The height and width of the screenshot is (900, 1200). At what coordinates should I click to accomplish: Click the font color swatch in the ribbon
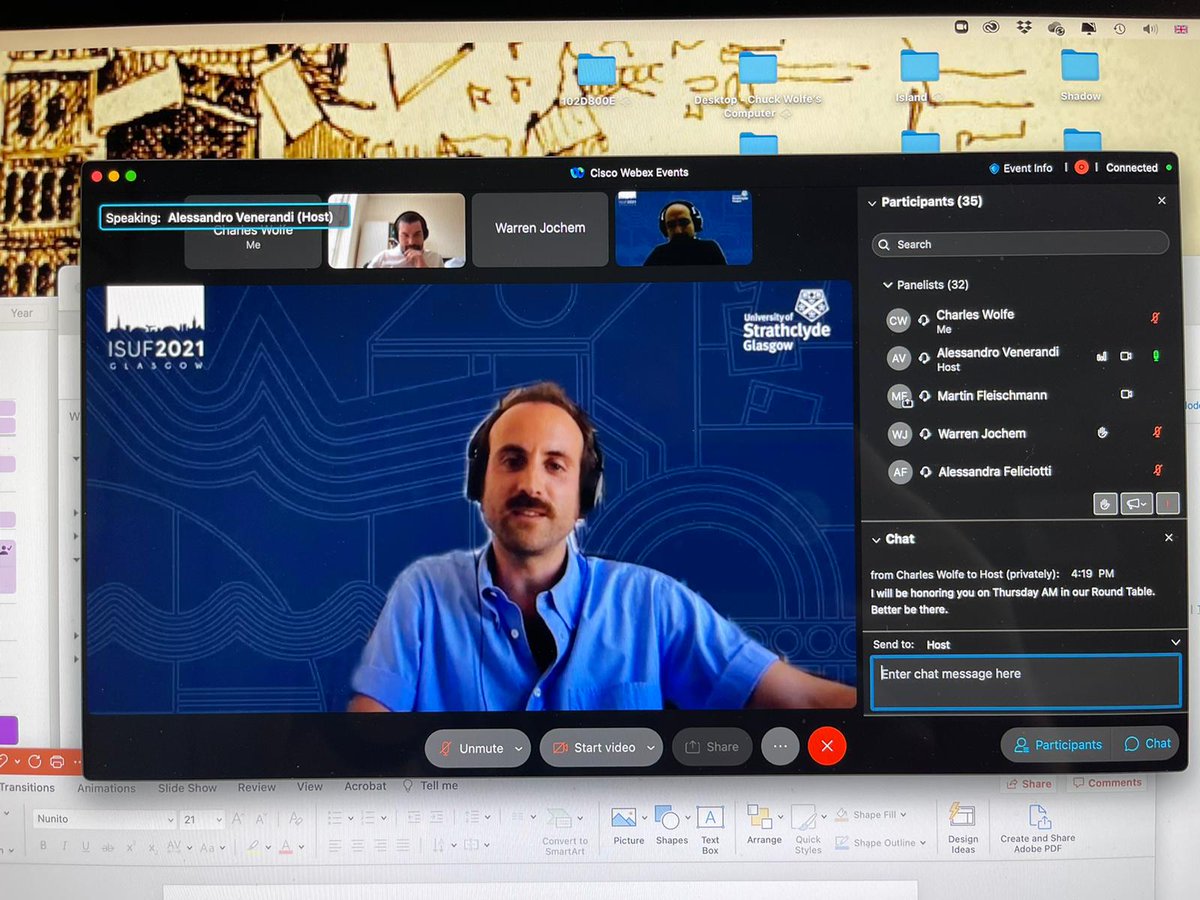pos(288,845)
